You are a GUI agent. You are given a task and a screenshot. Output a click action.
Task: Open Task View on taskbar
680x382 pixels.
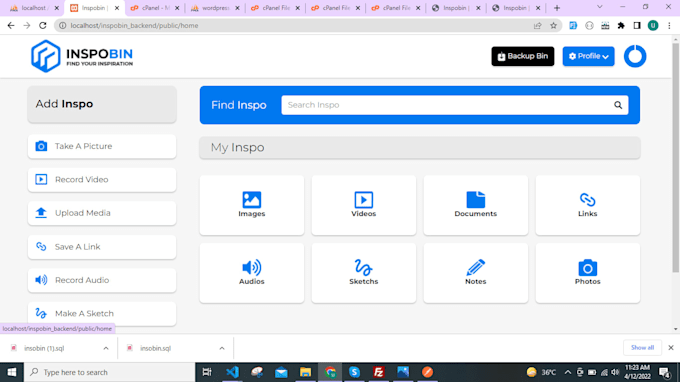[207, 372]
